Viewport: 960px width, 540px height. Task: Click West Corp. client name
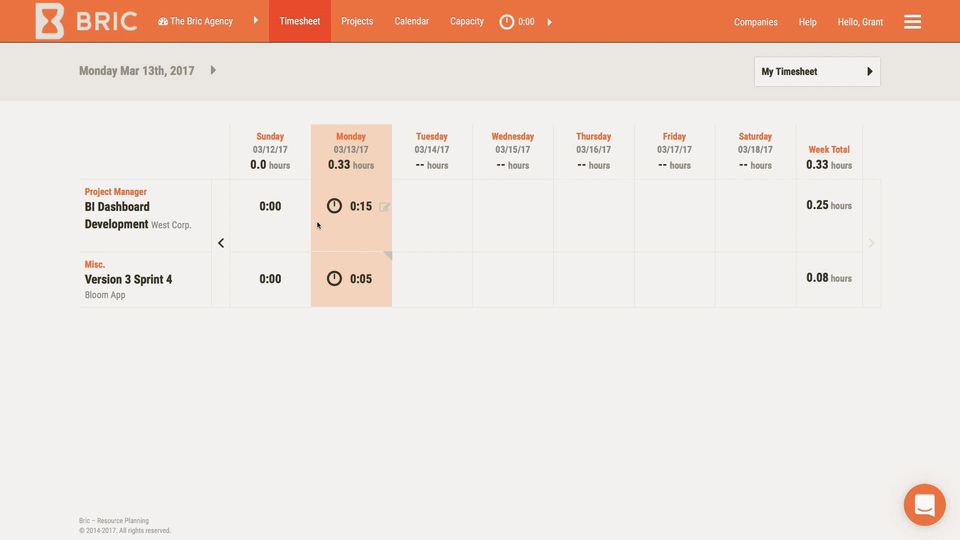pyautogui.click(x=171, y=225)
